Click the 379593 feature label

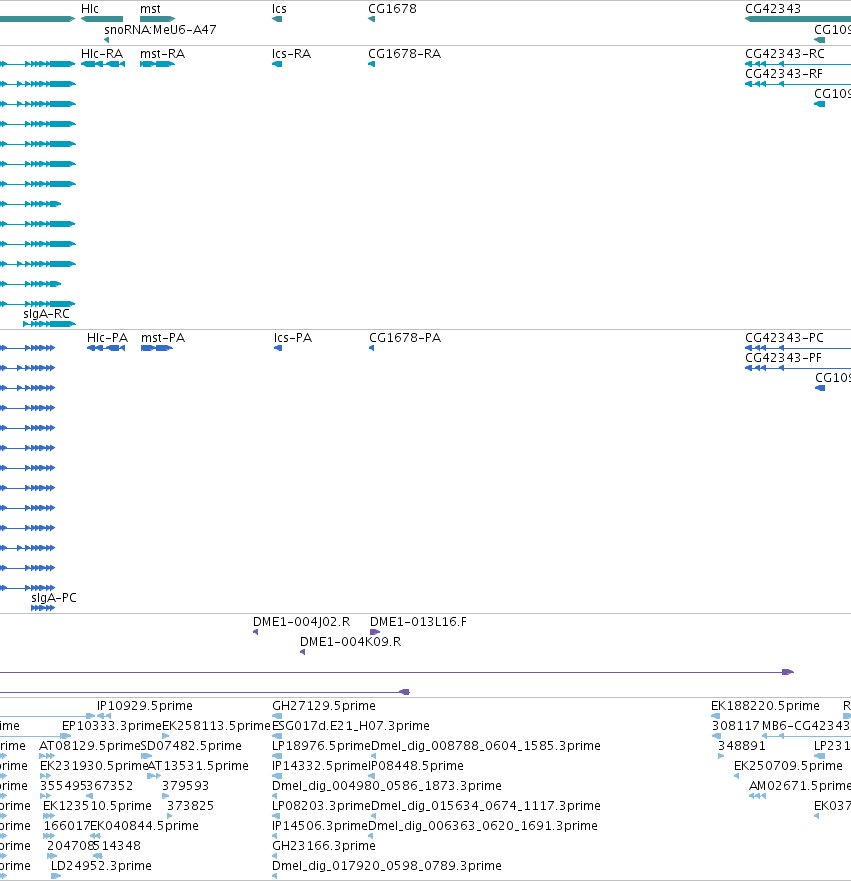pyautogui.click(x=185, y=786)
